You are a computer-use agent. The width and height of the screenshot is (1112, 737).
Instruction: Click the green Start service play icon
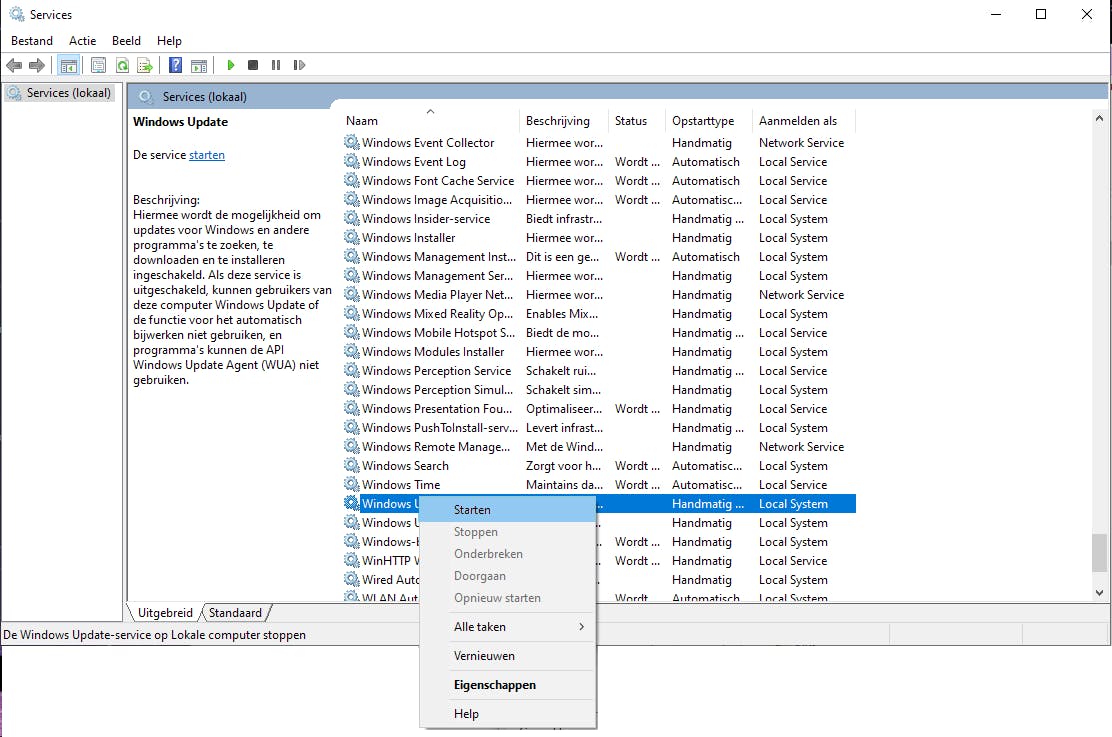click(230, 65)
